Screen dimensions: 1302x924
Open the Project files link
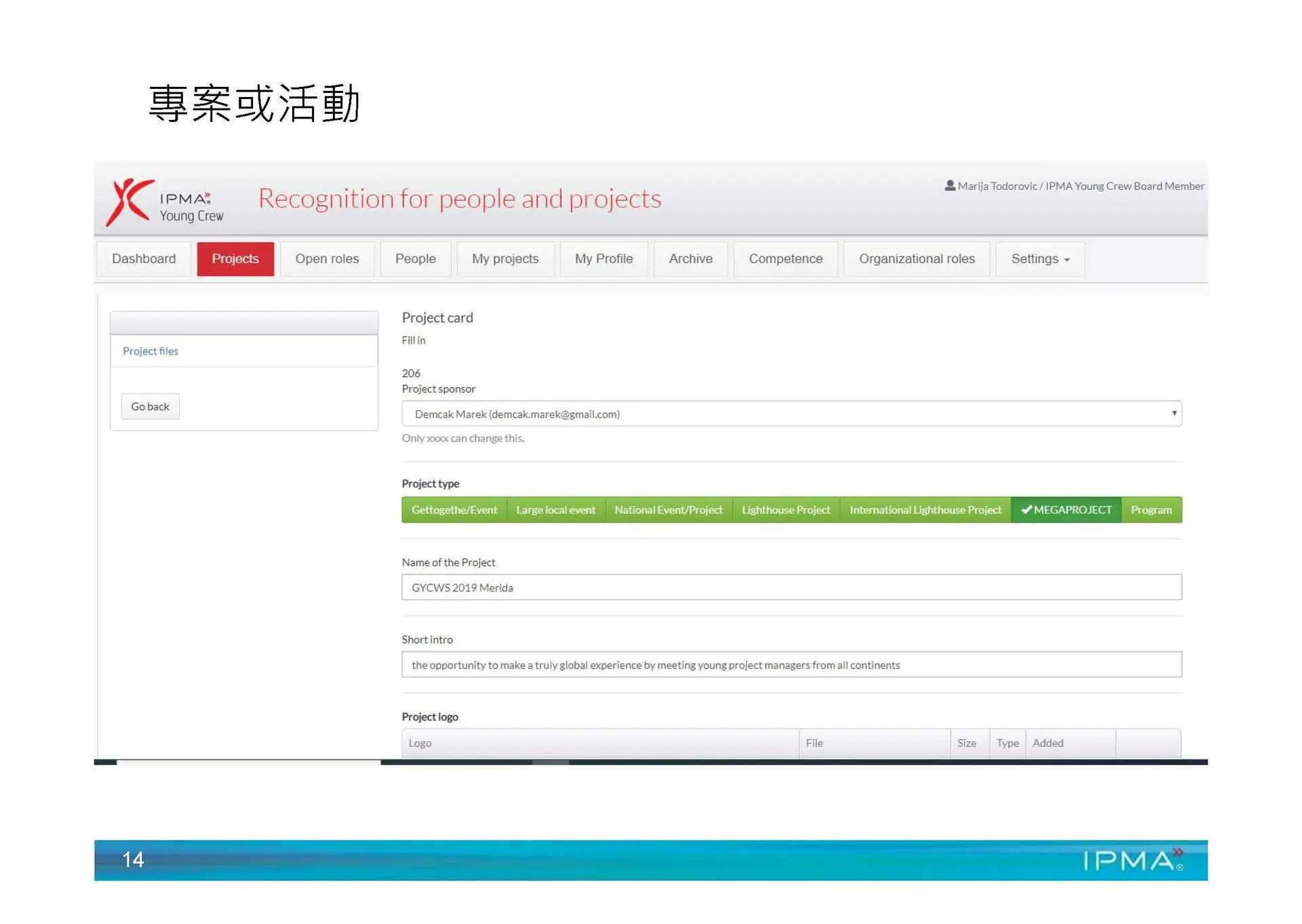click(151, 351)
